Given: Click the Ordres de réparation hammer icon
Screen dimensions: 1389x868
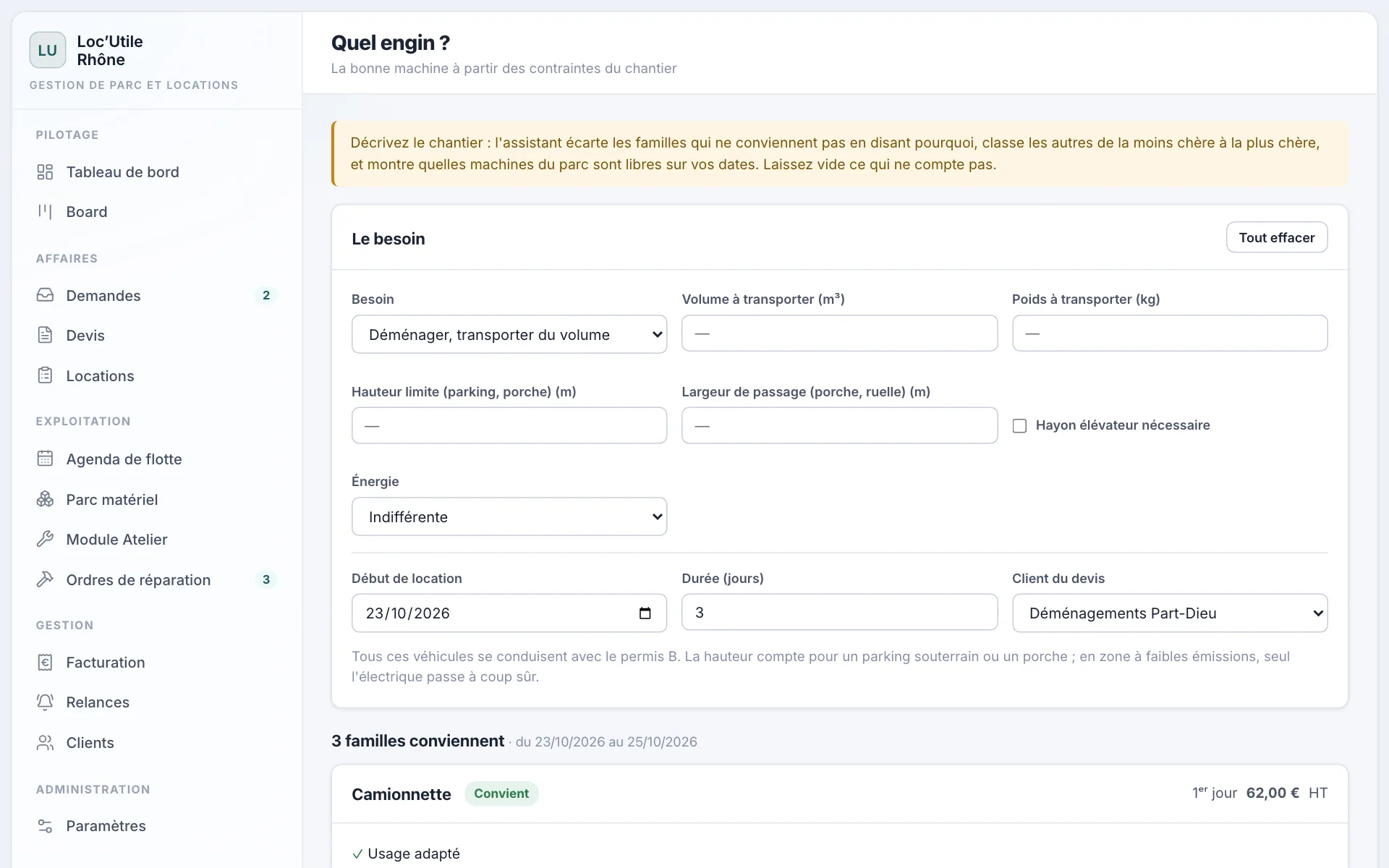Looking at the screenshot, I should coord(45,579).
